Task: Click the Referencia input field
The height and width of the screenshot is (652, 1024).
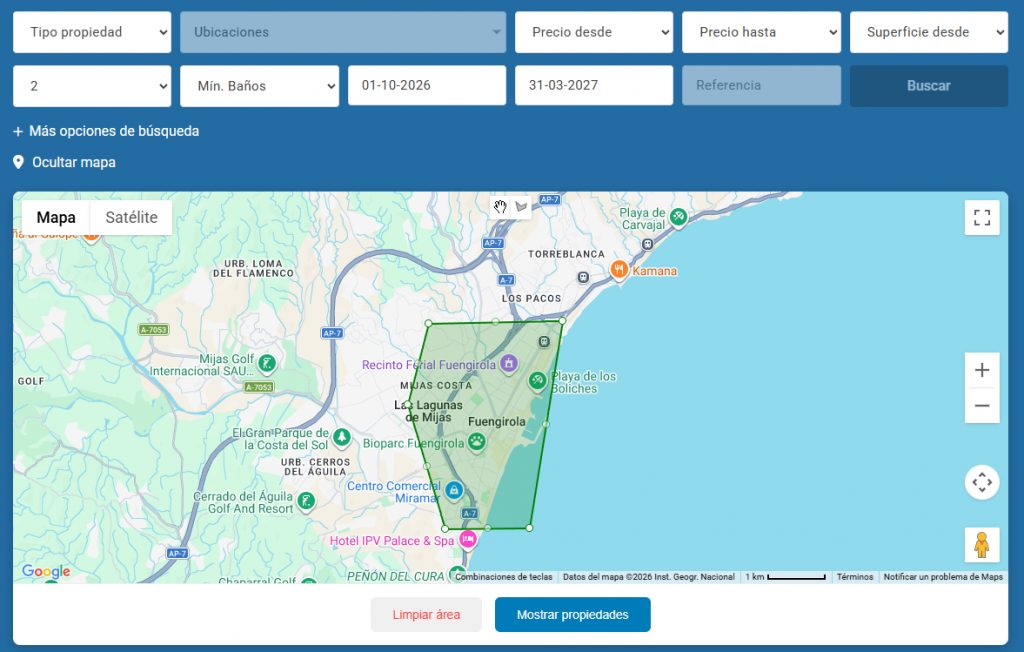Action: [x=761, y=86]
